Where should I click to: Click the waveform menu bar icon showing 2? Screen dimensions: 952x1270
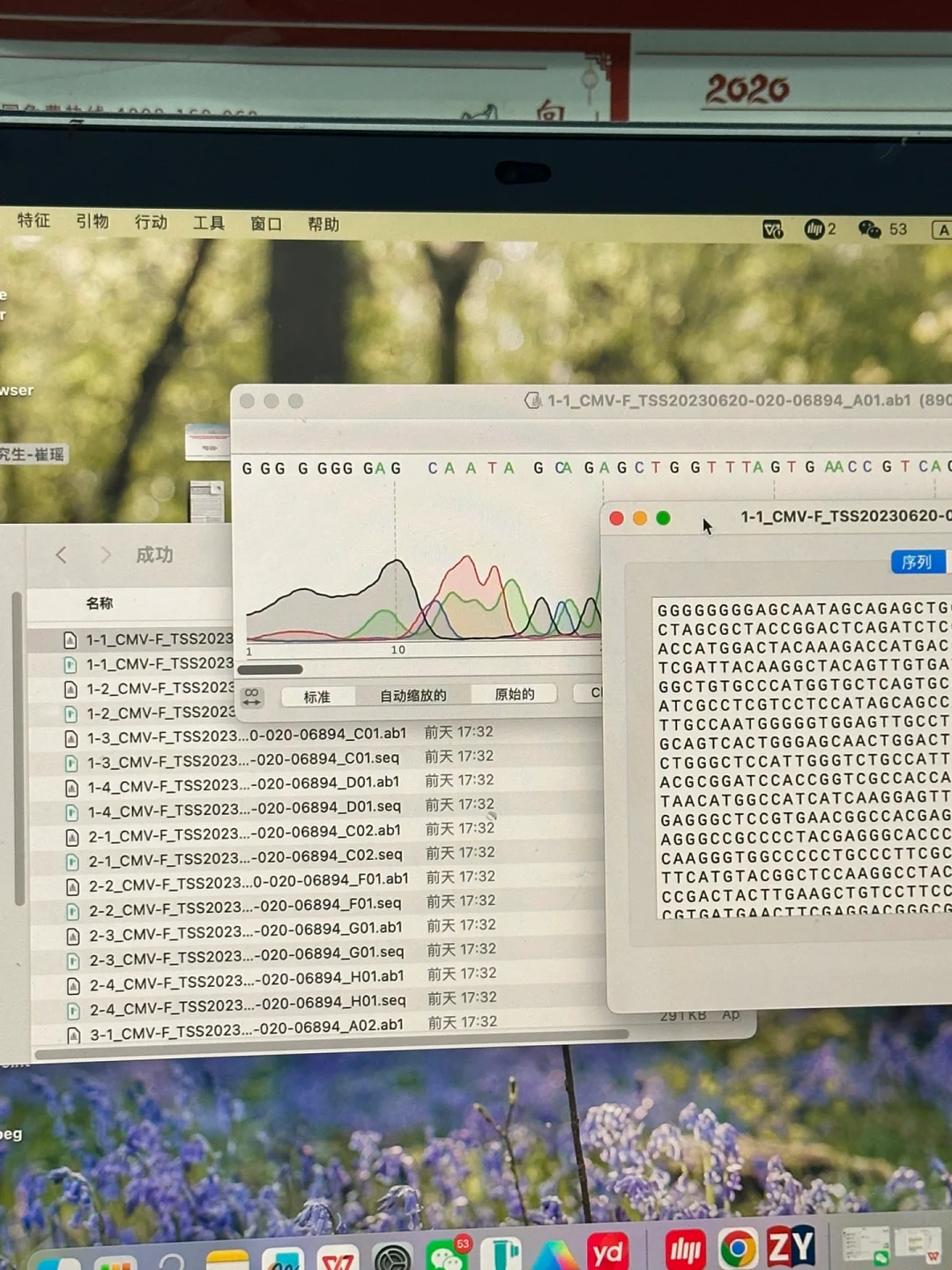point(820,229)
